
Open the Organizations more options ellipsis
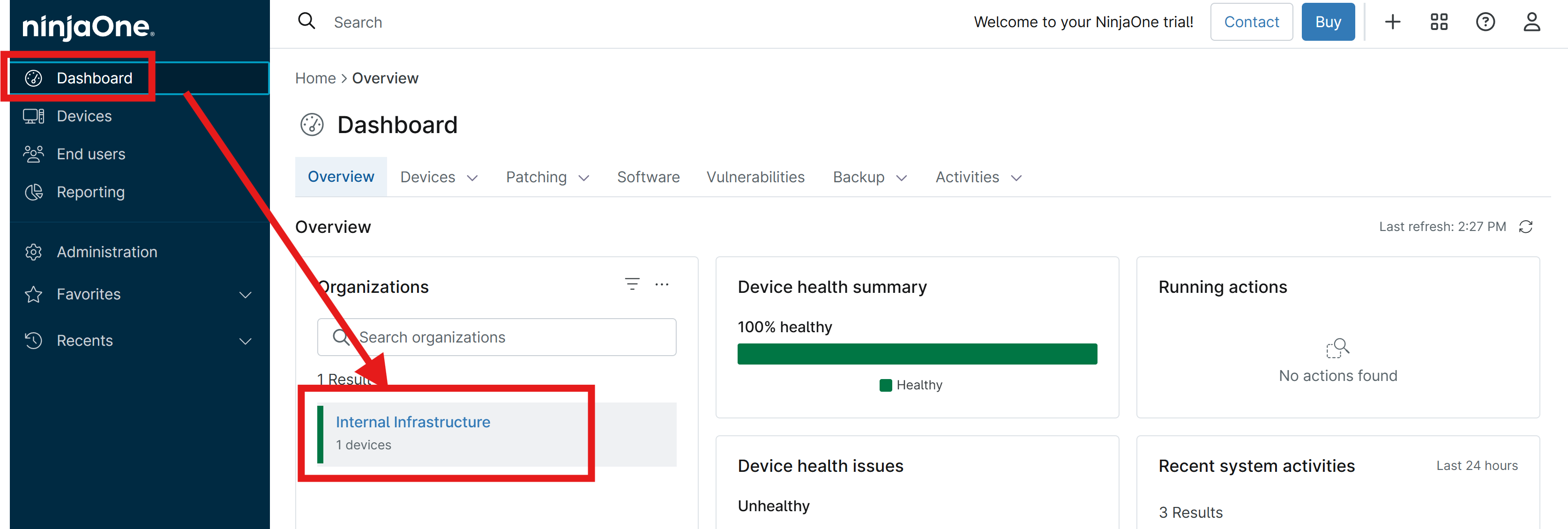point(662,283)
